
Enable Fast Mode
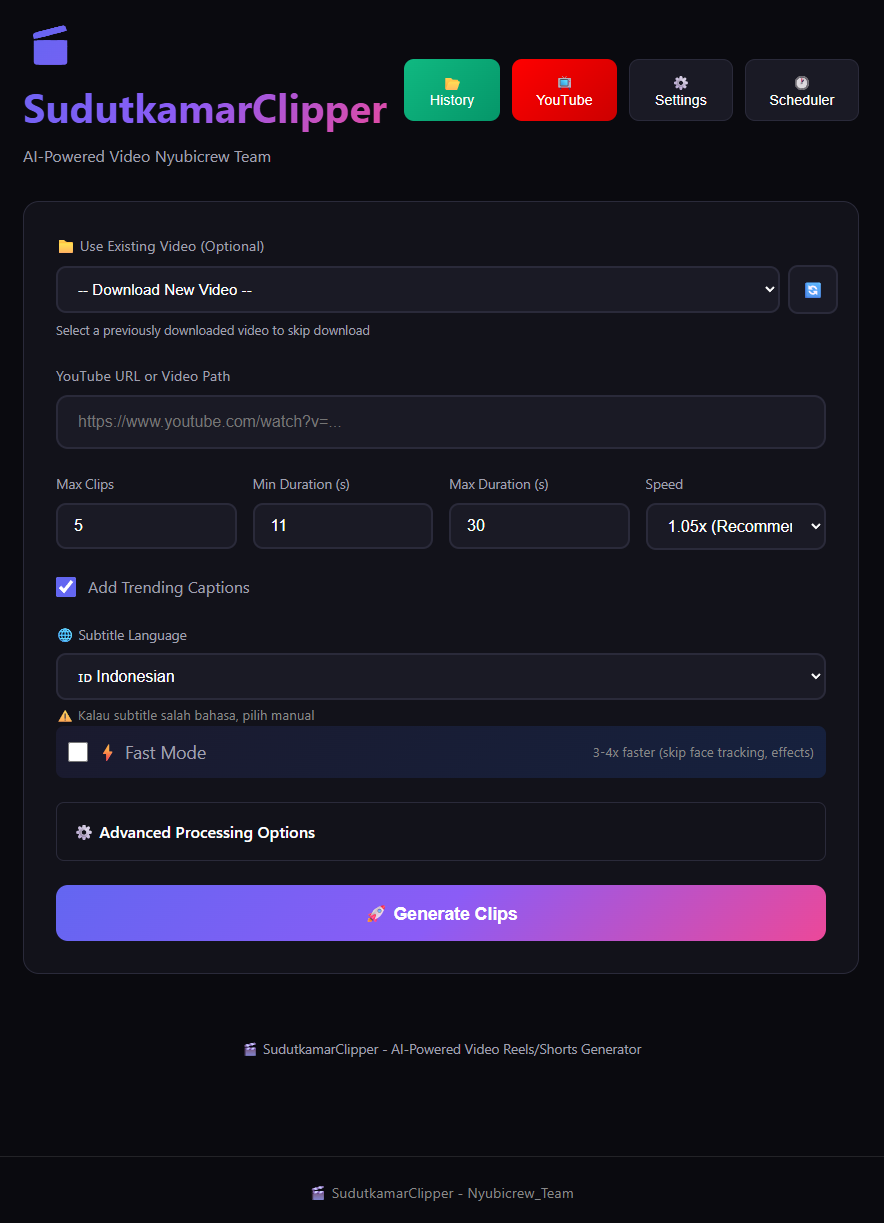77,752
